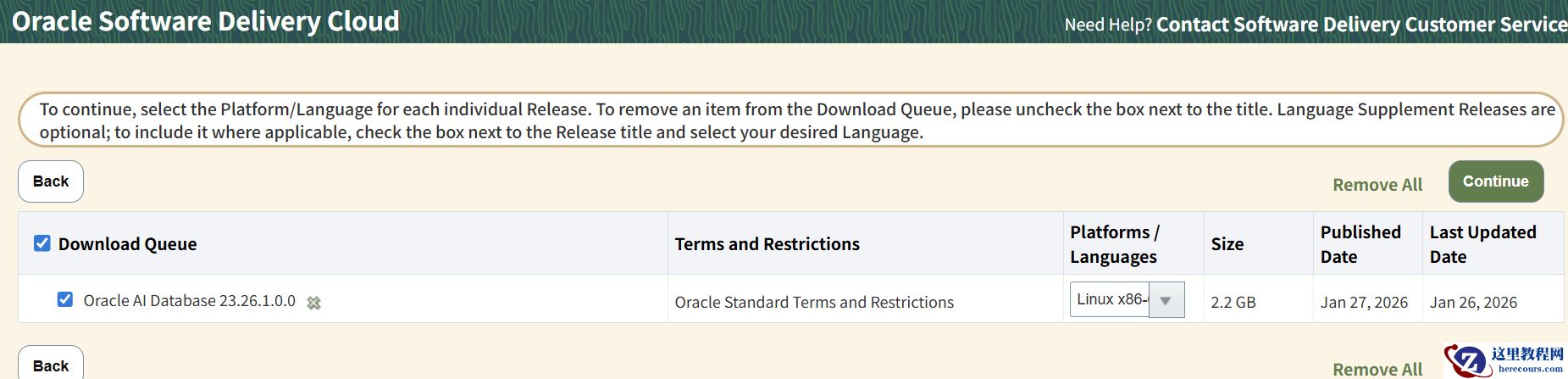Select the Oracle AI Database 23.26.1.0.0 release name
This screenshot has width=1568, height=379.
click(x=189, y=301)
